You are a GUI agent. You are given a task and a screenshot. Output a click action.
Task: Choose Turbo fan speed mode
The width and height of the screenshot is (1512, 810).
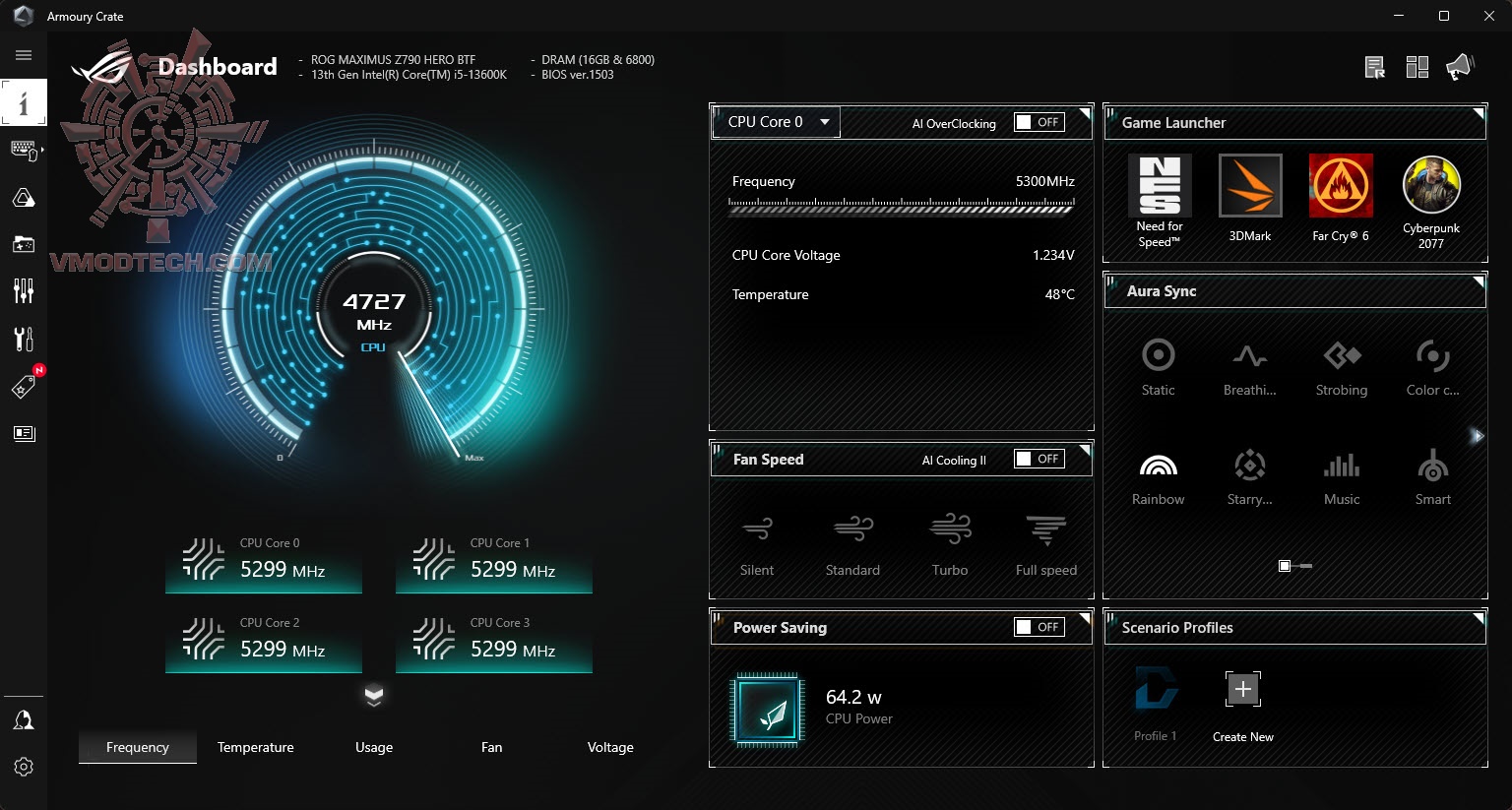[x=950, y=544]
